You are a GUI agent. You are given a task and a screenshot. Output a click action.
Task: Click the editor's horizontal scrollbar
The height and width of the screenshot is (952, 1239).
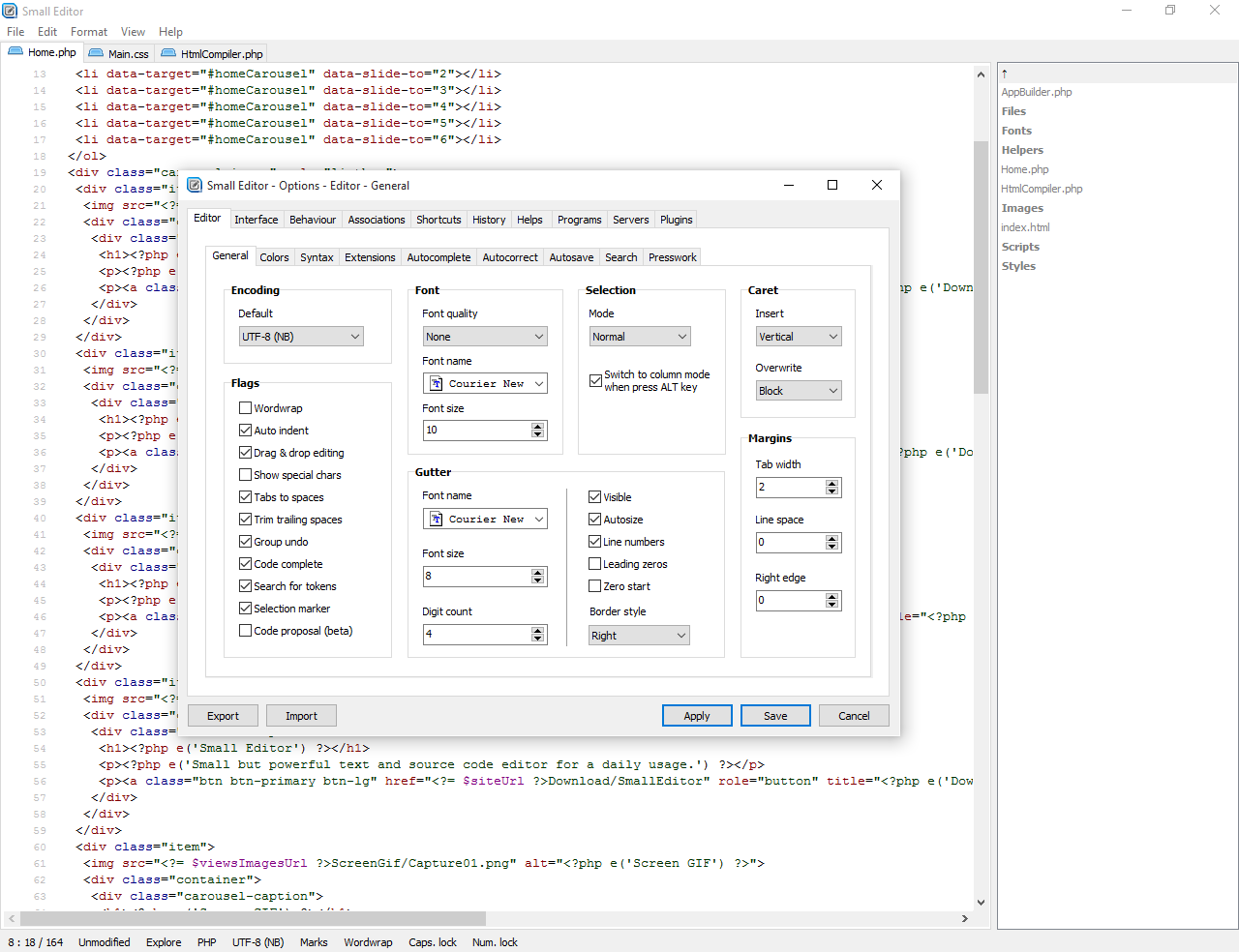[x=252, y=918]
